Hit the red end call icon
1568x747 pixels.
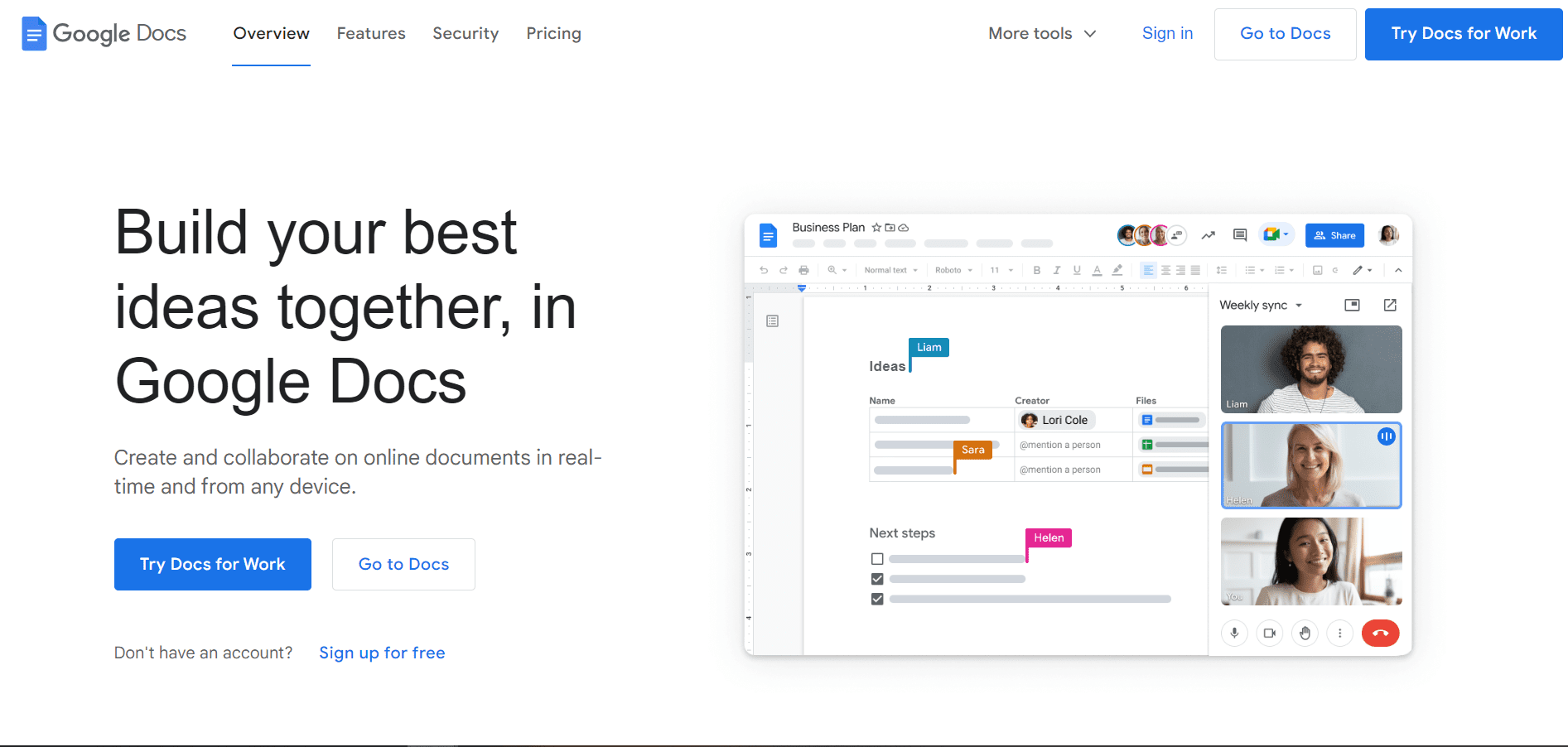click(x=1380, y=634)
